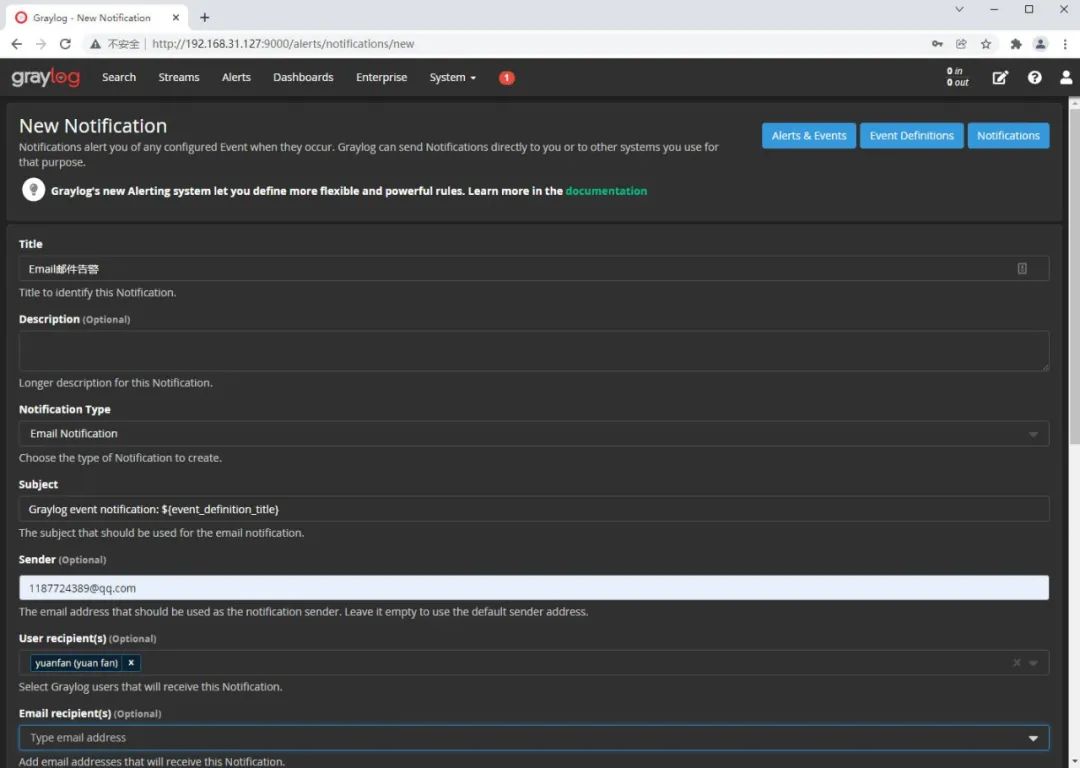
Task: Remove the yuanfan user recipient tag
Action: coord(131,663)
